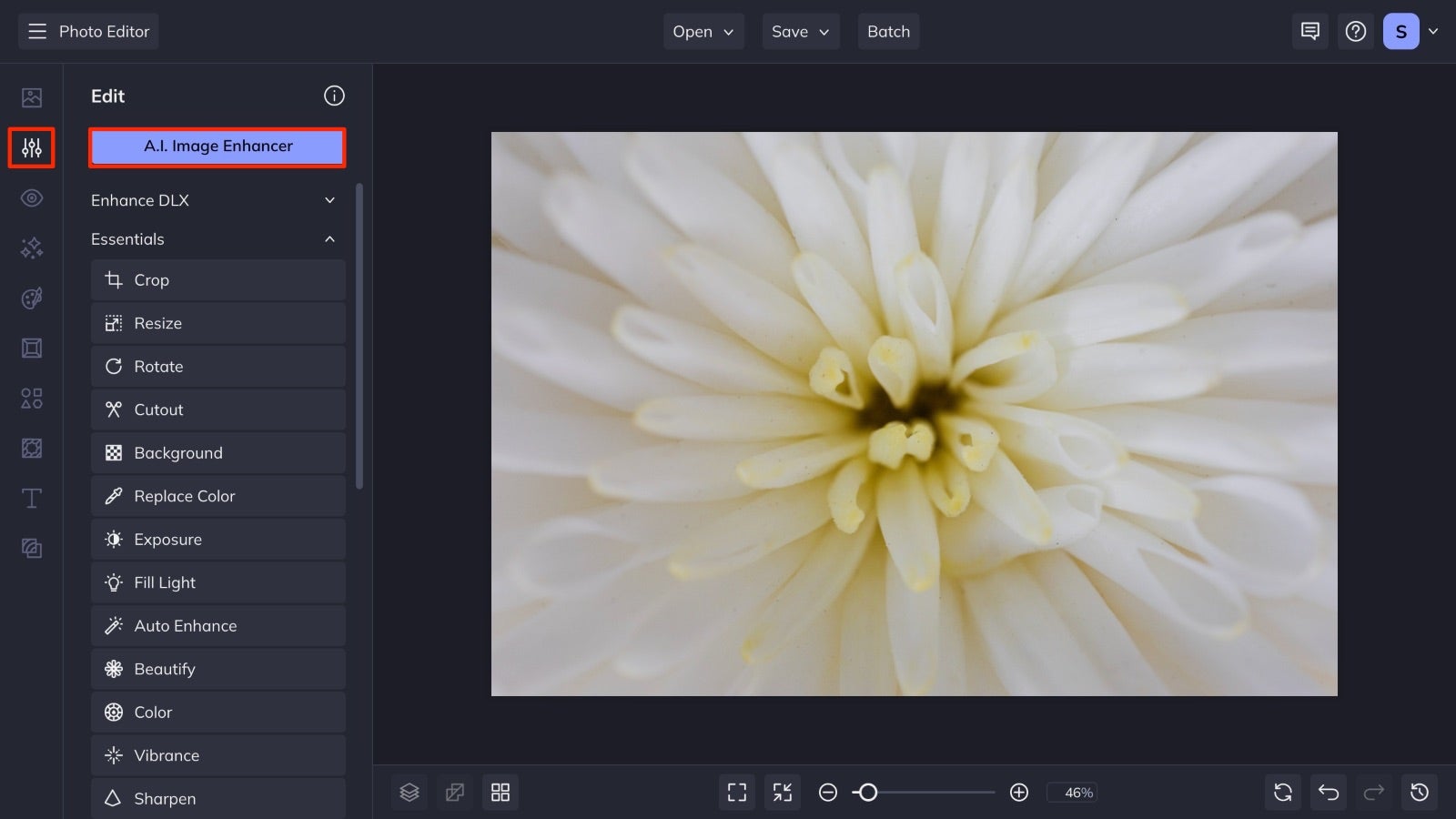Click the fit-to-screen icon
1456x819 pixels.
pos(736,792)
